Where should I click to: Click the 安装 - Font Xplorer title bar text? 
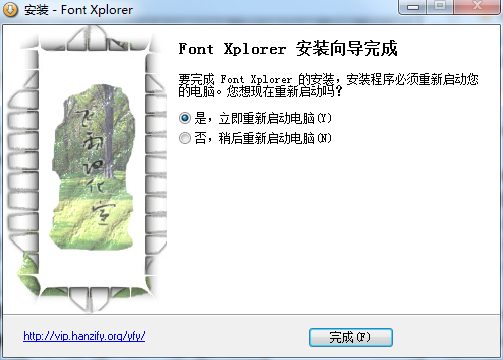pos(78,10)
